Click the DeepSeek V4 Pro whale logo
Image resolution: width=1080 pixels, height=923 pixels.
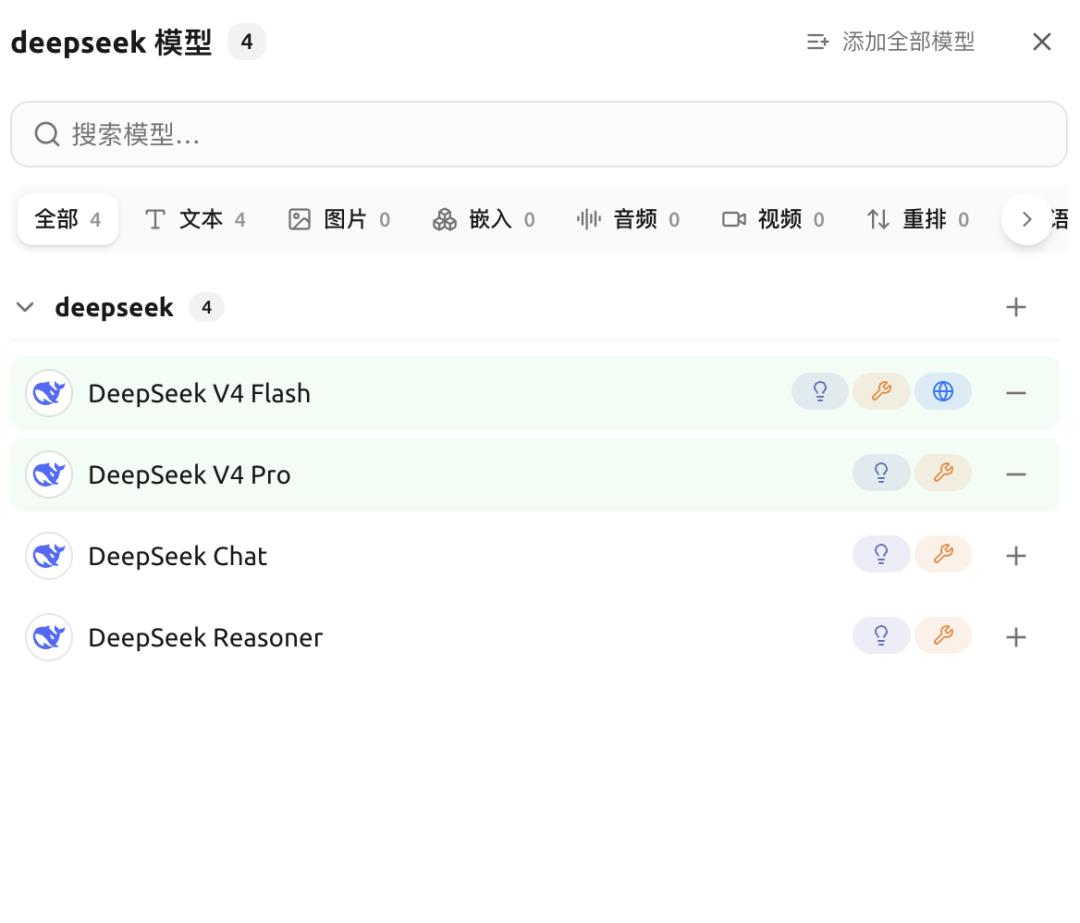click(49, 475)
